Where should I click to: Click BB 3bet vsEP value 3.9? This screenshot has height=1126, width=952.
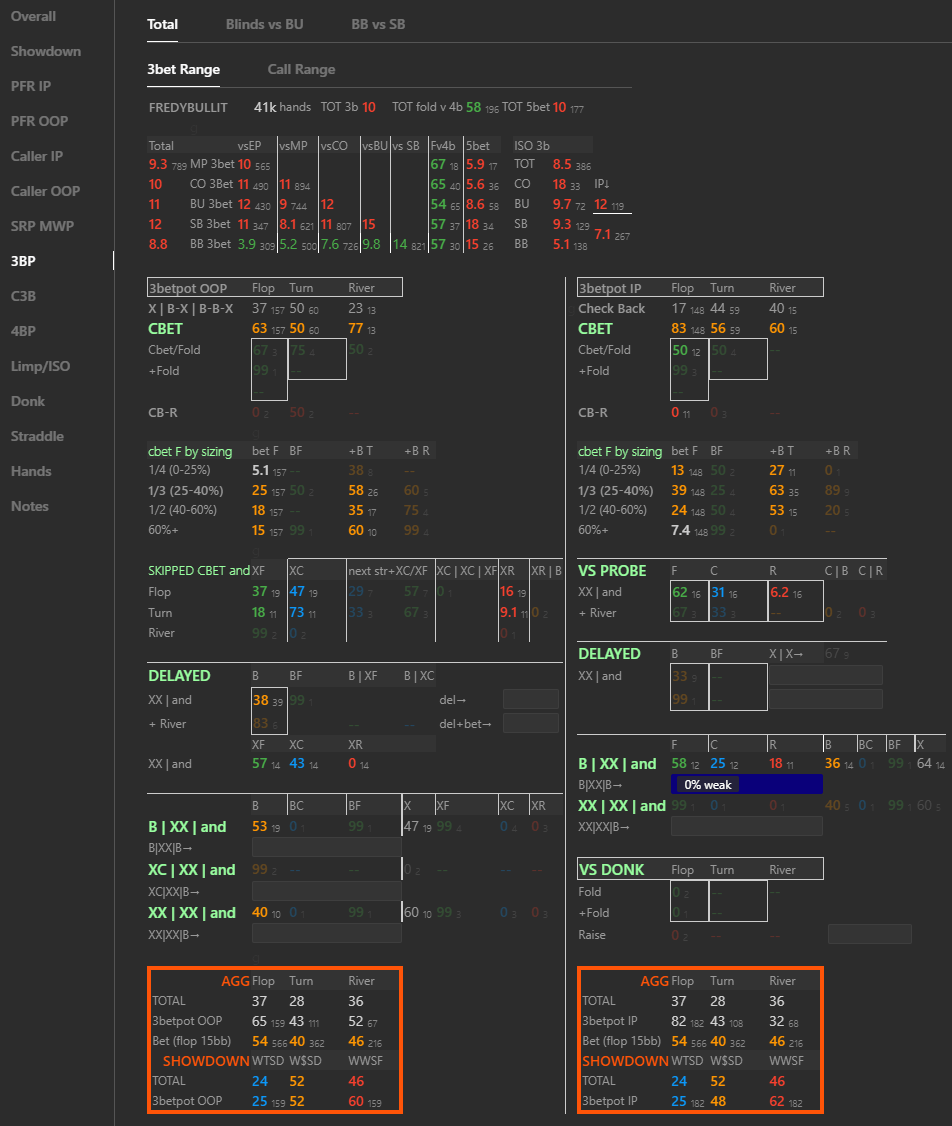coord(246,244)
